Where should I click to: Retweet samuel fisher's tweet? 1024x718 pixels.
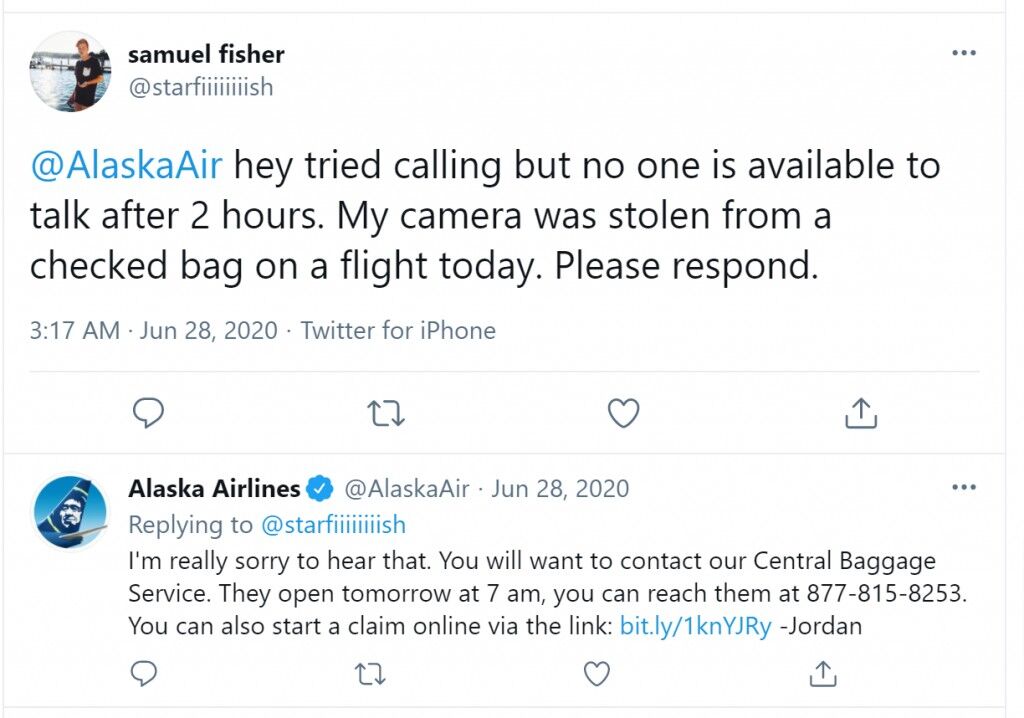[386, 414]
